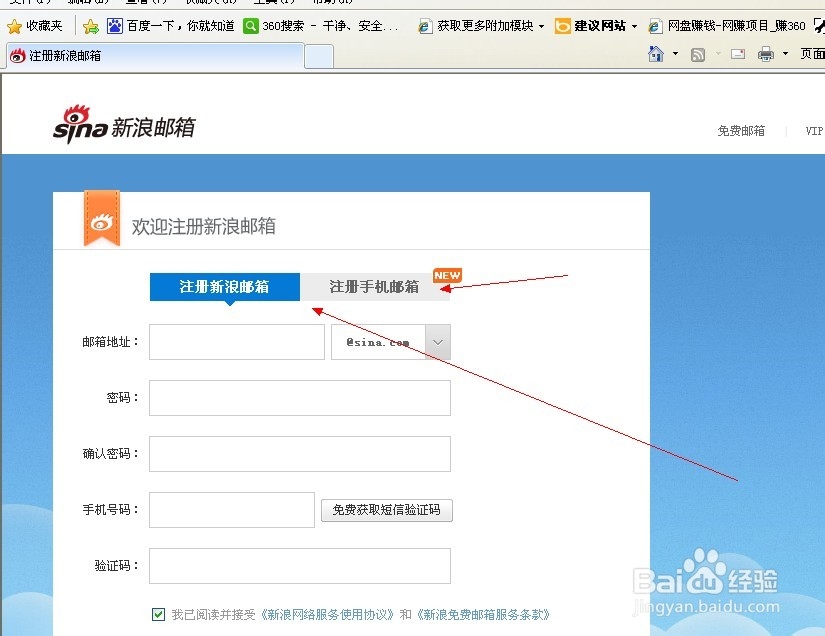Image resolution: width=825 pixels, height=636 pixels.
Task: Click the 360 search bookmark icon
Action: [250, 26]
